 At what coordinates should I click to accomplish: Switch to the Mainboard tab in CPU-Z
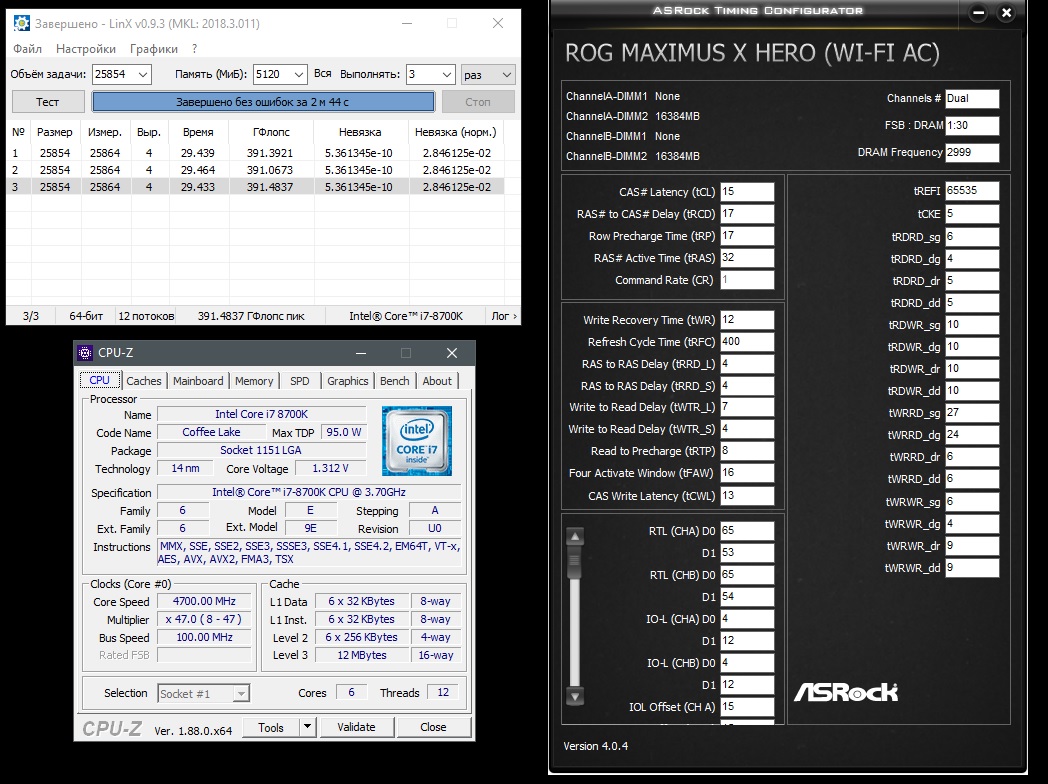(198, 381)
